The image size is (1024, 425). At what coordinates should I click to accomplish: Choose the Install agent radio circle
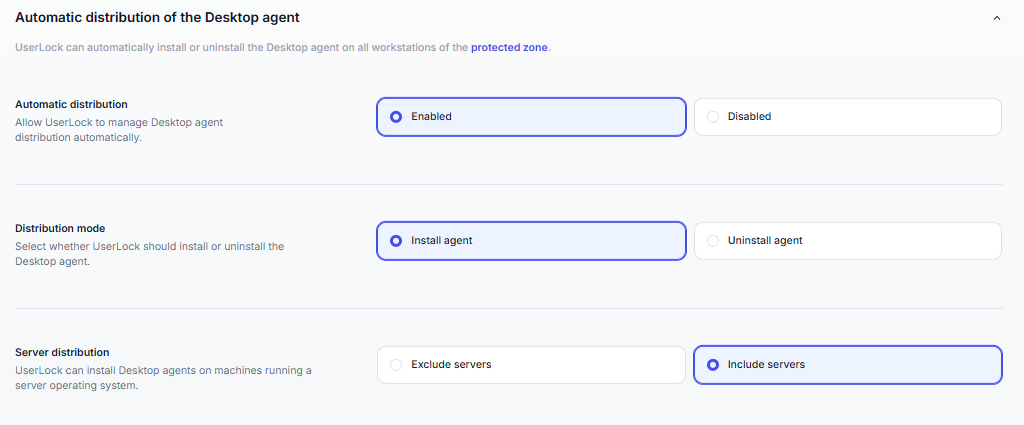tap(396, 241)
